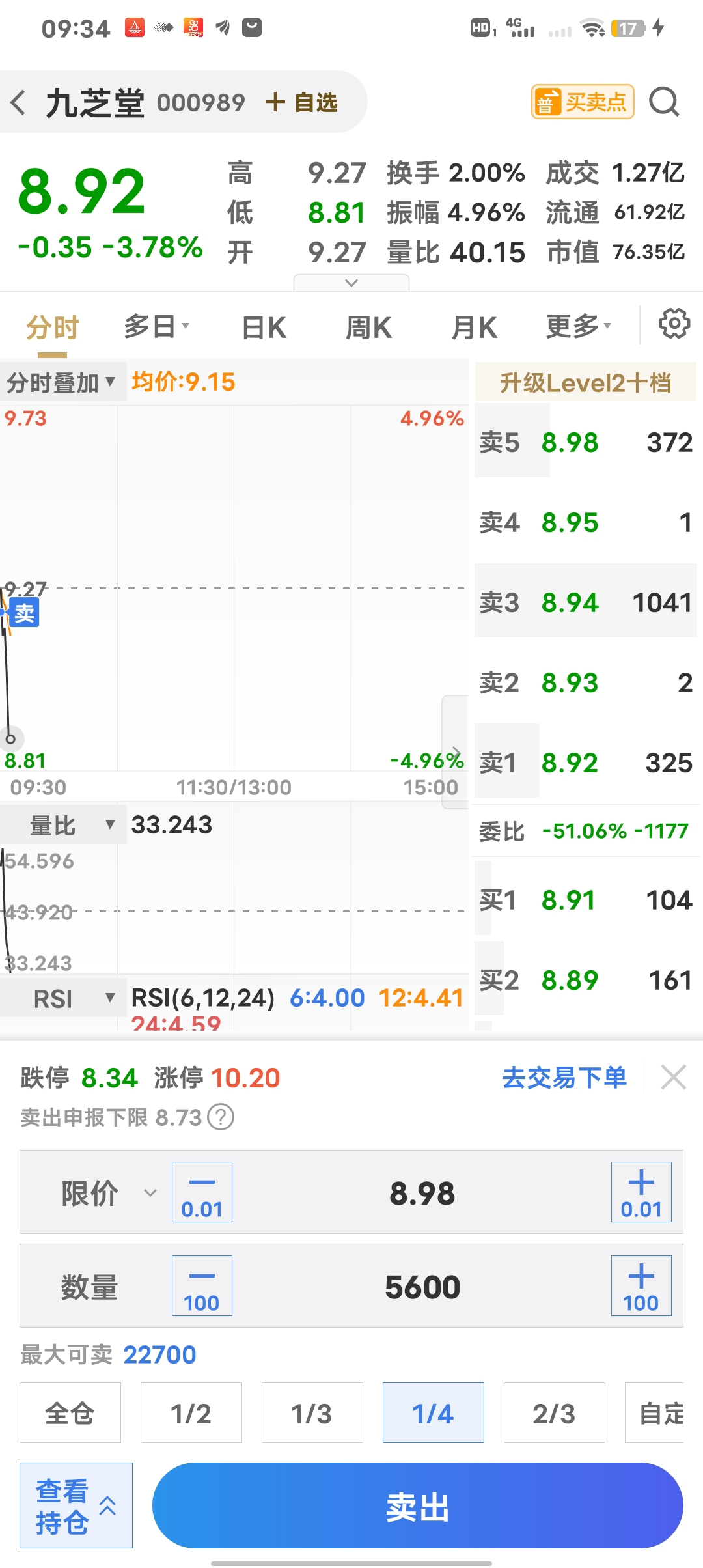This screenshot has height=1568, width=703.
Task: Open the 量比 indicator dropdown
Action: click(x=63, y=826)
